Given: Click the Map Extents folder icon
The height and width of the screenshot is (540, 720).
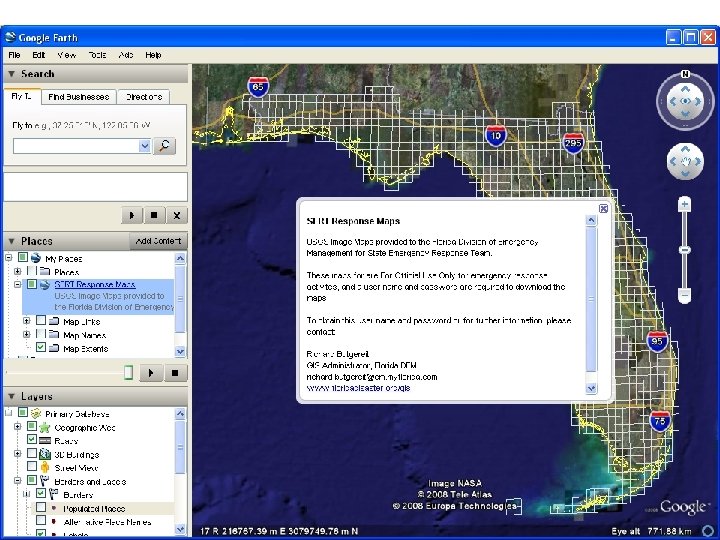Looking at the screenshot, I should [54, 349].
